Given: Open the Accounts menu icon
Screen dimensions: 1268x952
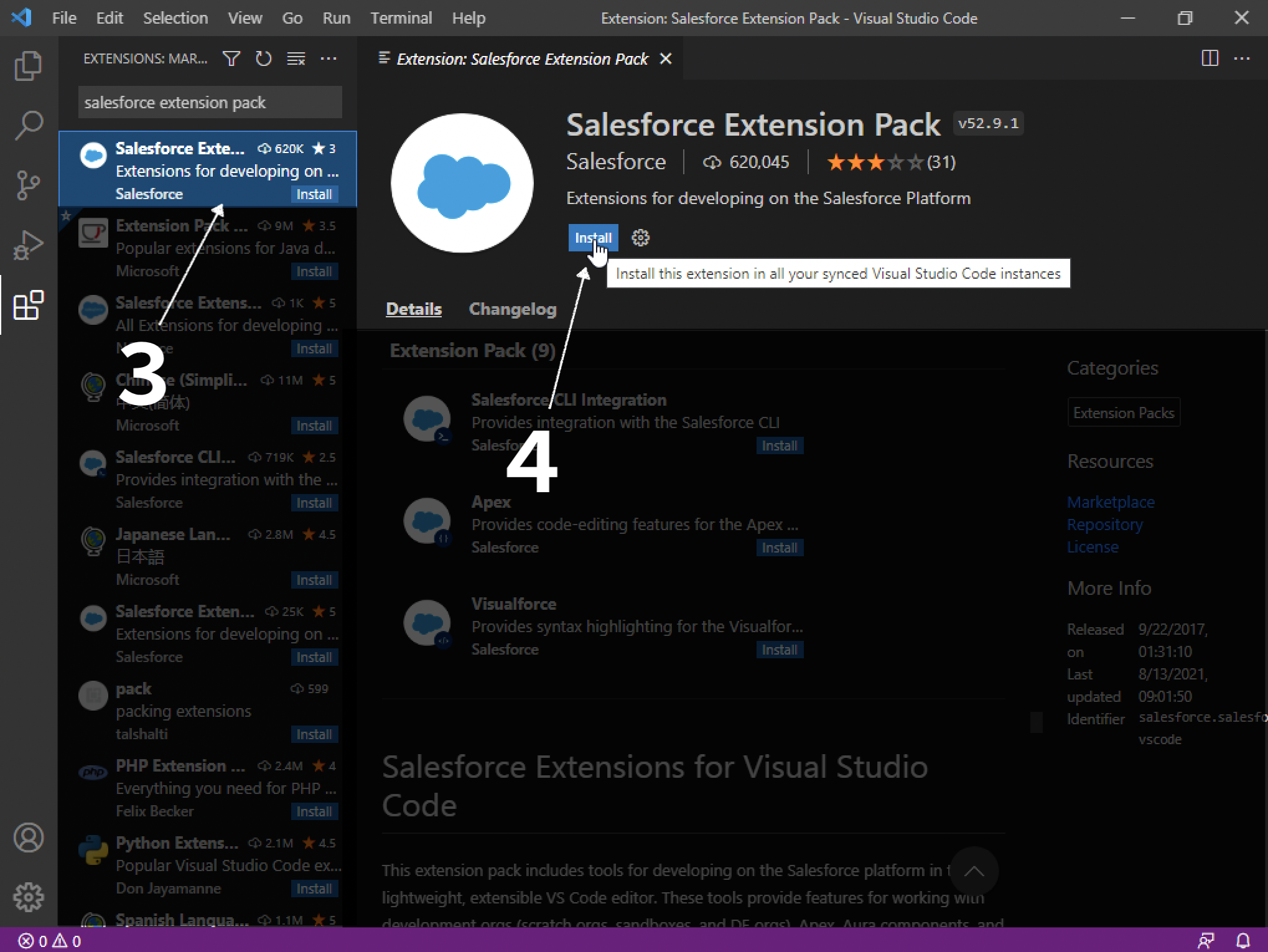Looking at the screenshot, I should click(x=29, y=838).
